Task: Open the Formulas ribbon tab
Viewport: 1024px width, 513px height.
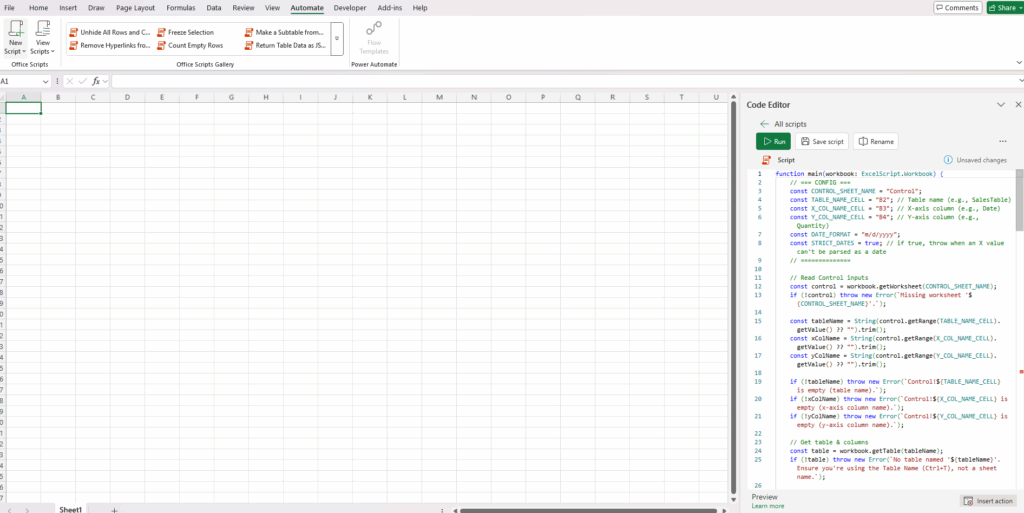Action: click(181, 8)
